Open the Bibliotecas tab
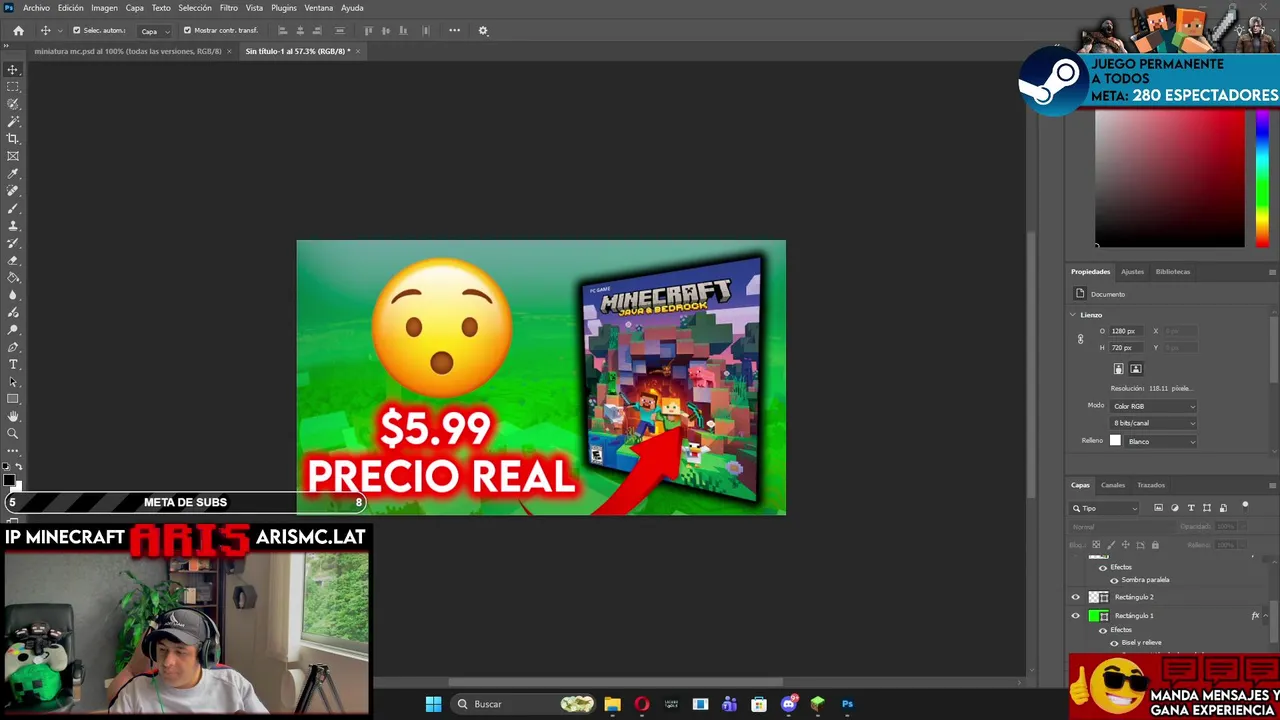 point(1173,272)
